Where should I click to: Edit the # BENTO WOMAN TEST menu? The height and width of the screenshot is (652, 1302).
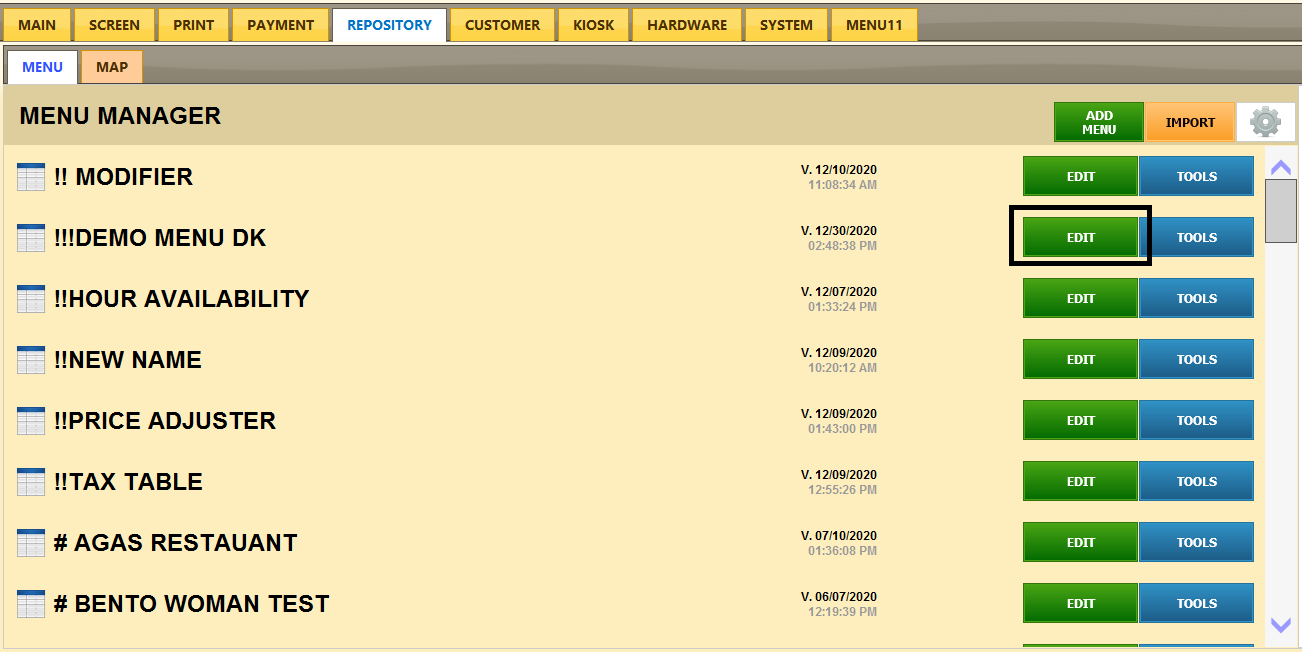1080,603
